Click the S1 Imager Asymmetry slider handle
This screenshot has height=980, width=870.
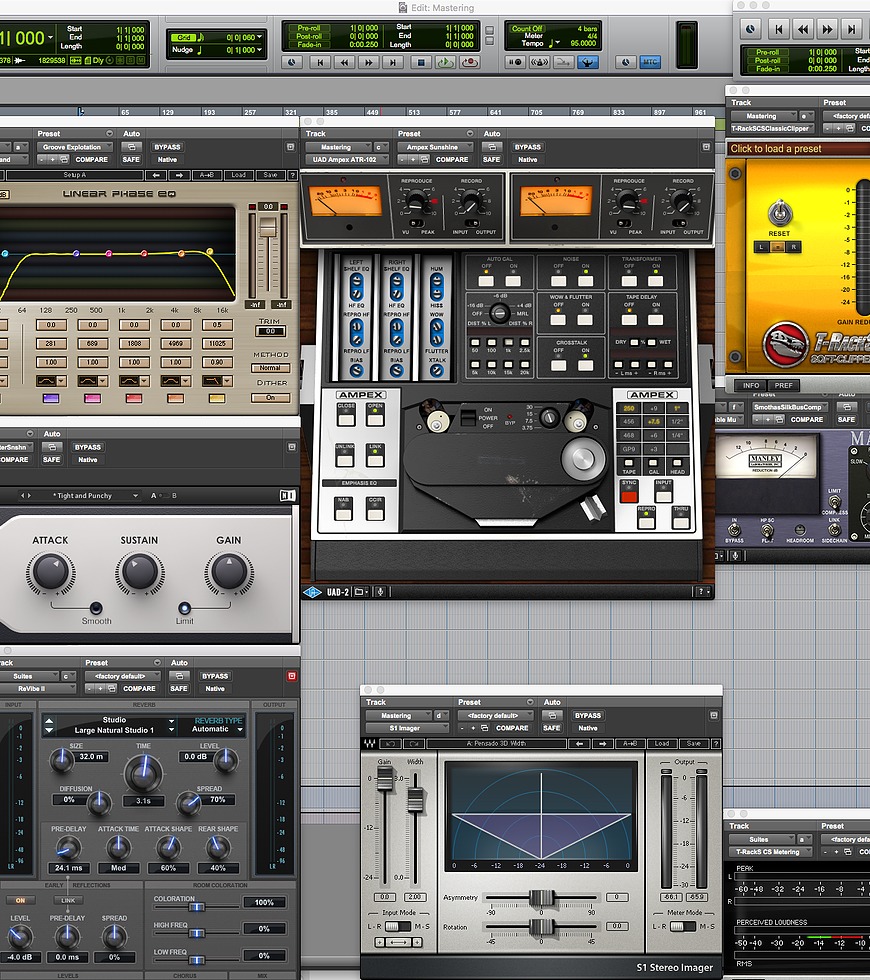tap(541, 898)
